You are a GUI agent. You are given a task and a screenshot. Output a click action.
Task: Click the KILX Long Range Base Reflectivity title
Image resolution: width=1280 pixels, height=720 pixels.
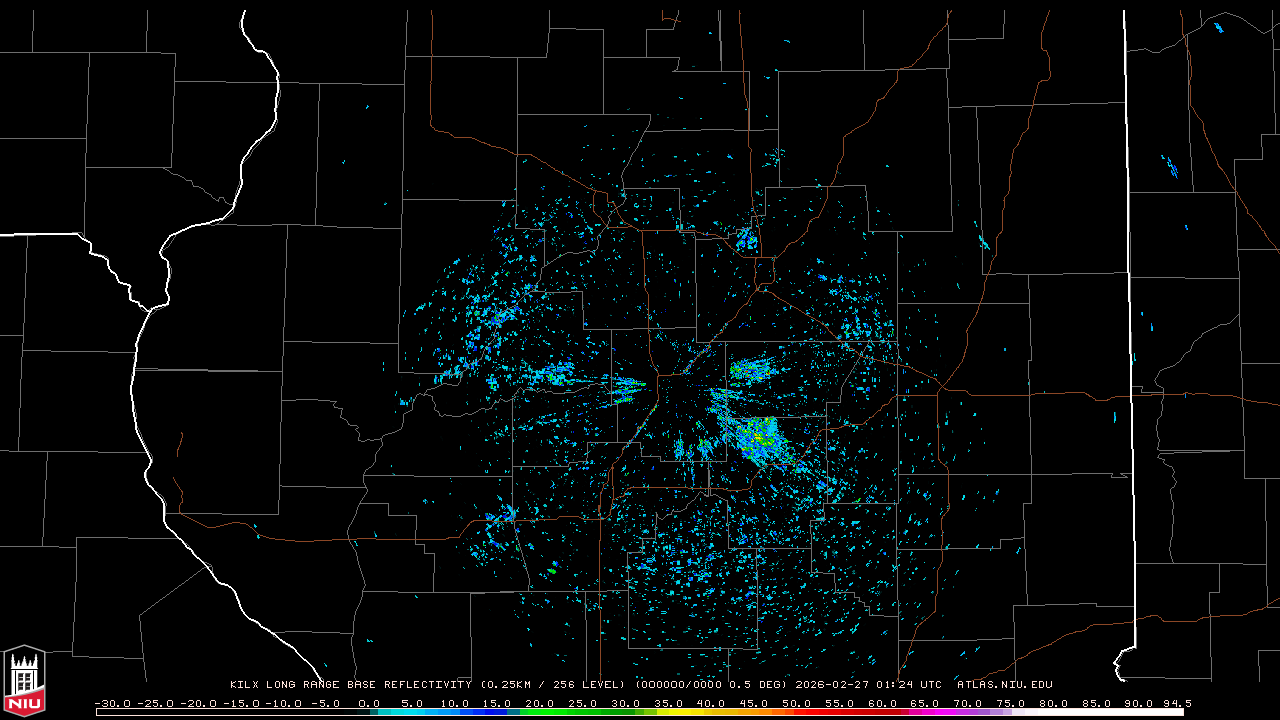coord(350,685)
